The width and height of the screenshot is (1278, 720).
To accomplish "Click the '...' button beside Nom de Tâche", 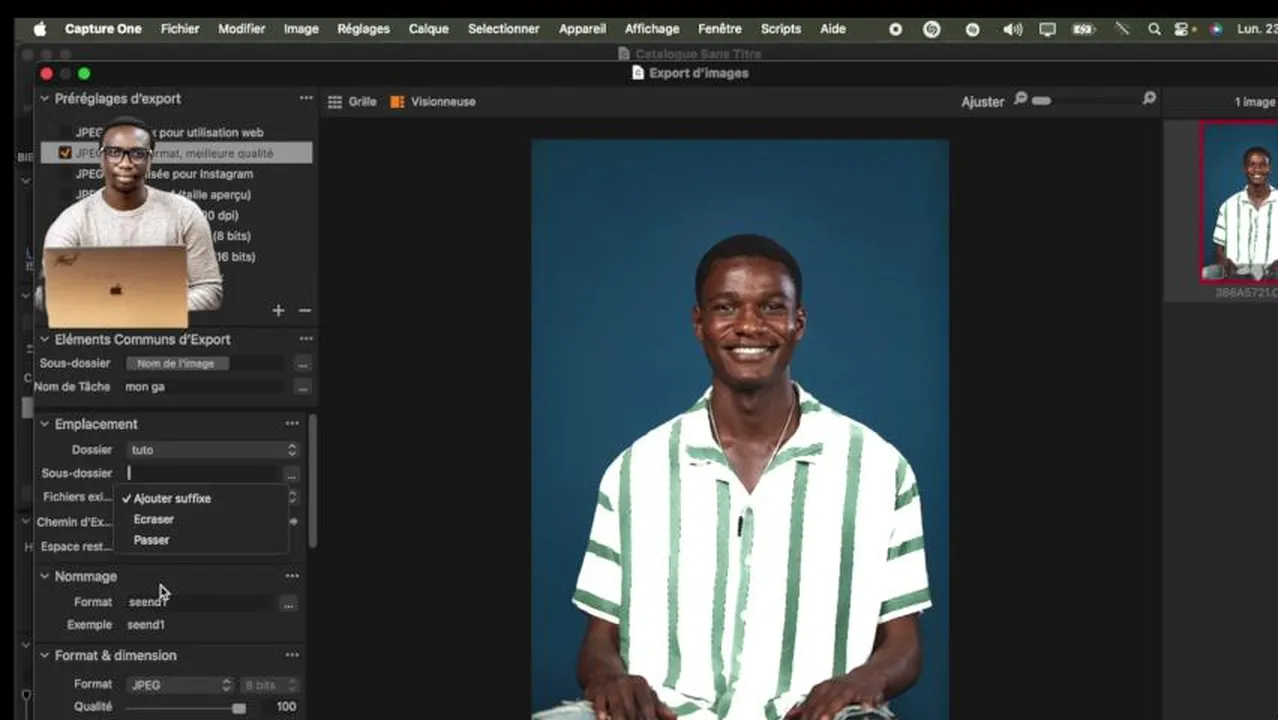I will coord(302,387).
